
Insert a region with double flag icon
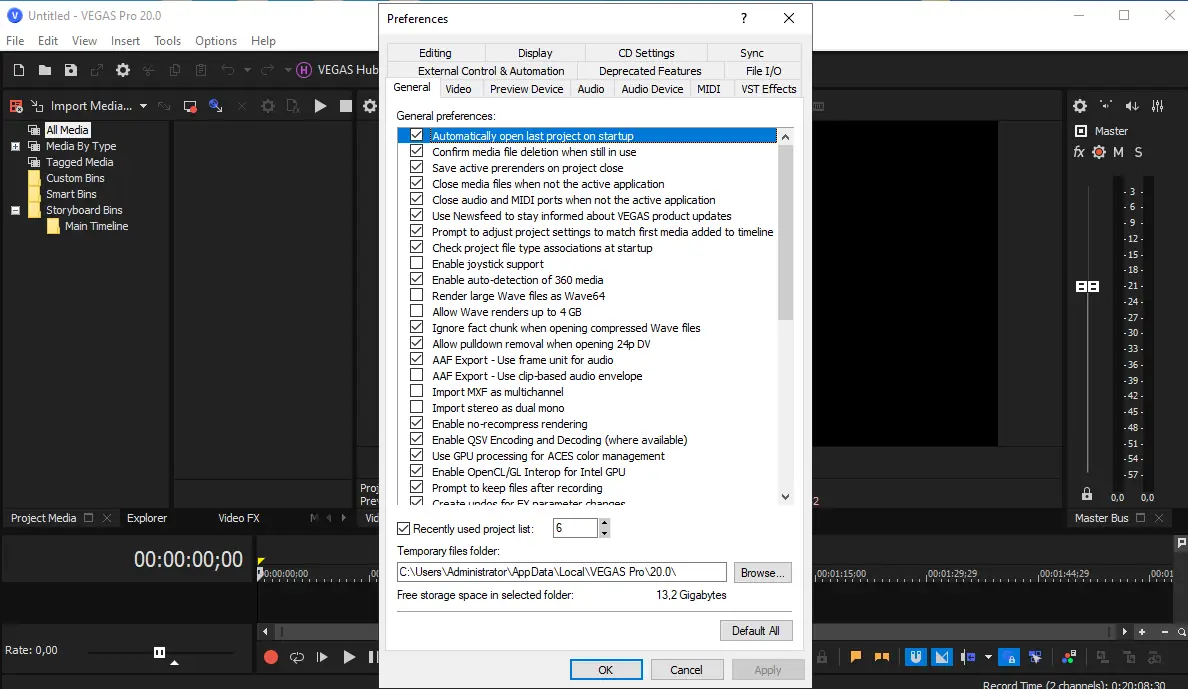(x=882, y=657)
